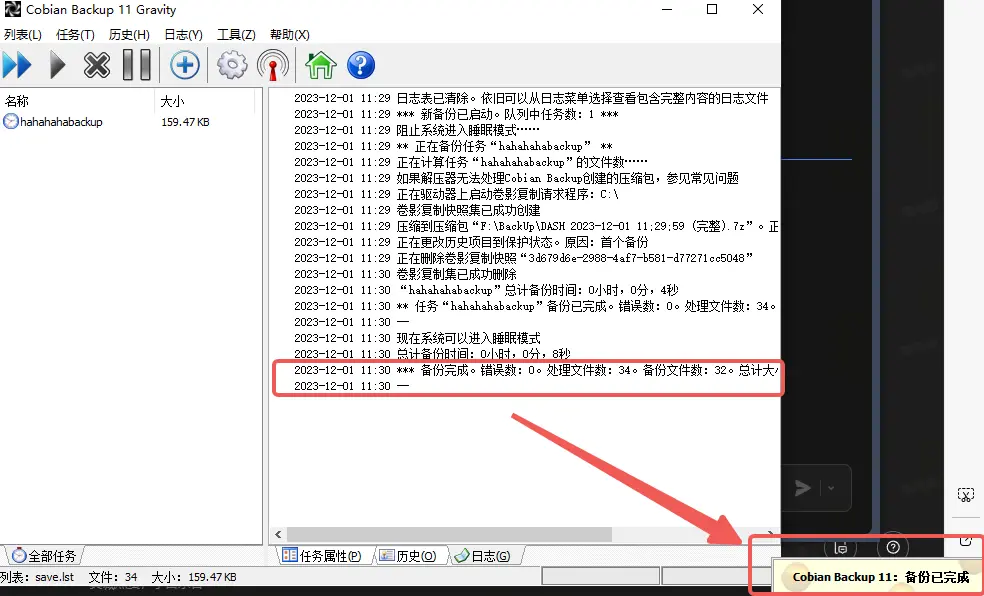This screenshot has height=596, width=984.
Task: Click log line 现在系统可以进入睡眠模式
Action: [468, 338]
